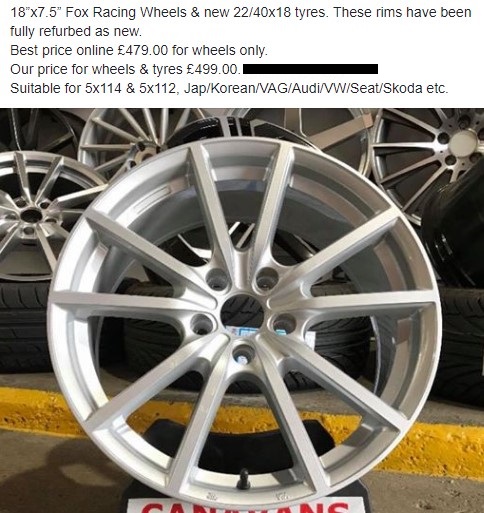Click the bottom lug hole with the blue sticker
Screen dimensions: 484x513
click(x=244, y=354)
